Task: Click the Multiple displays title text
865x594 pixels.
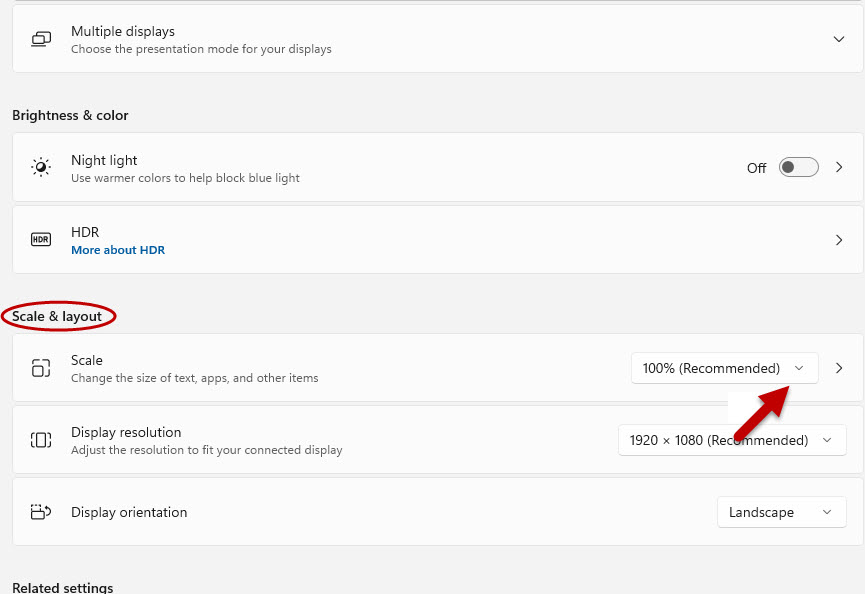Action: click(123, 31)
